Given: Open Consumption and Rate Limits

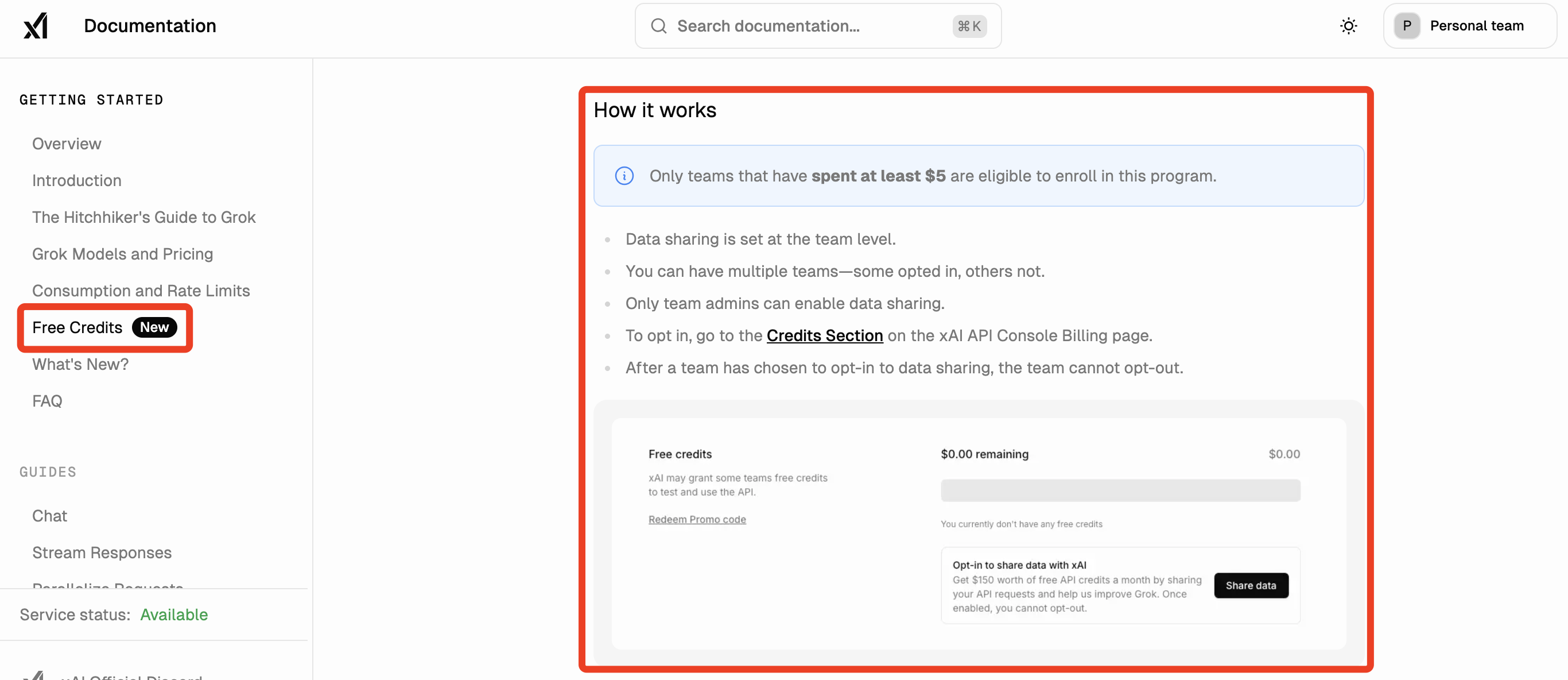Looking at the screenshot, I should coord(141,291).
